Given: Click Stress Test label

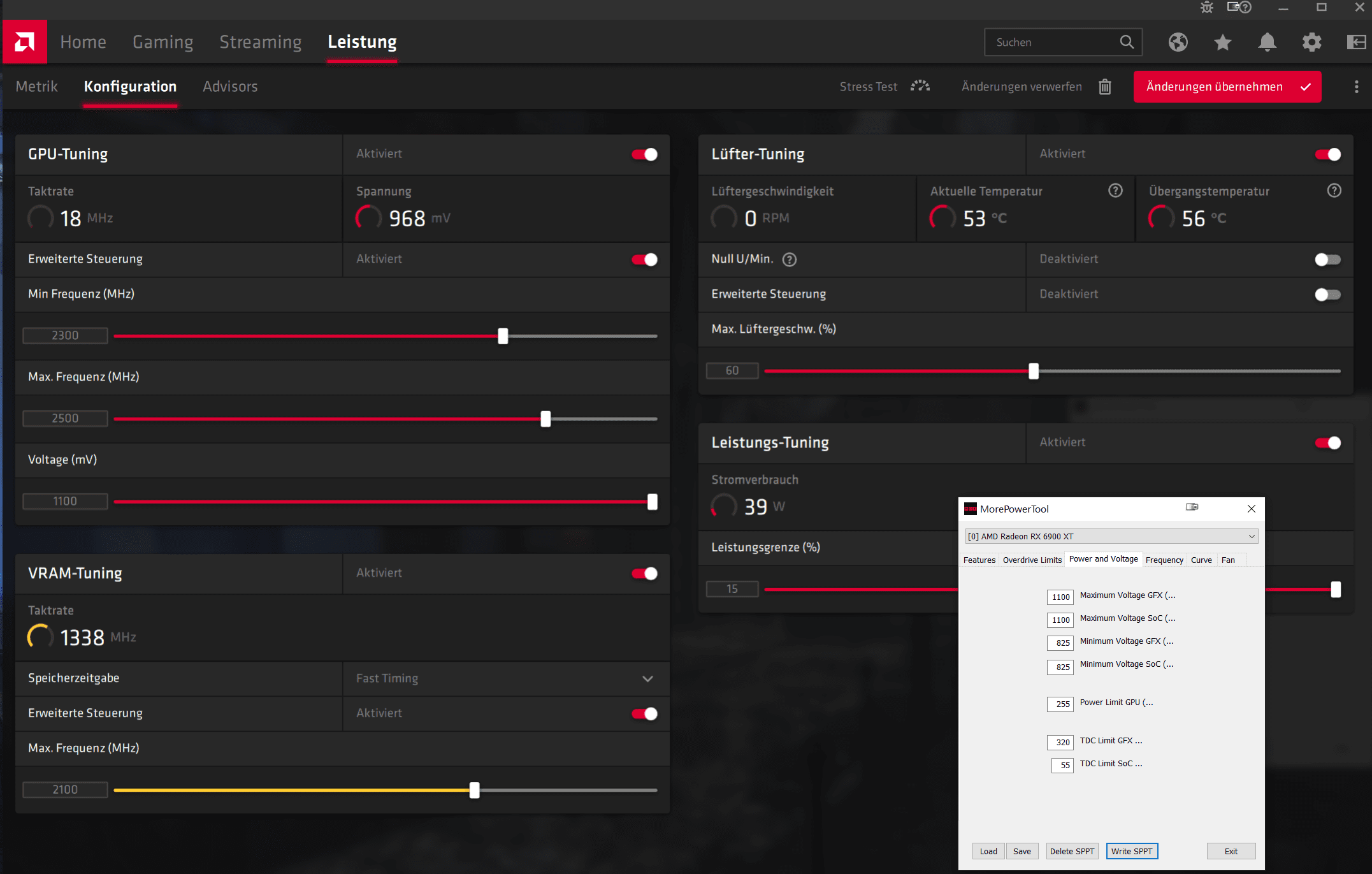Looking at the screenshot, I should click(x=868, y=87).
